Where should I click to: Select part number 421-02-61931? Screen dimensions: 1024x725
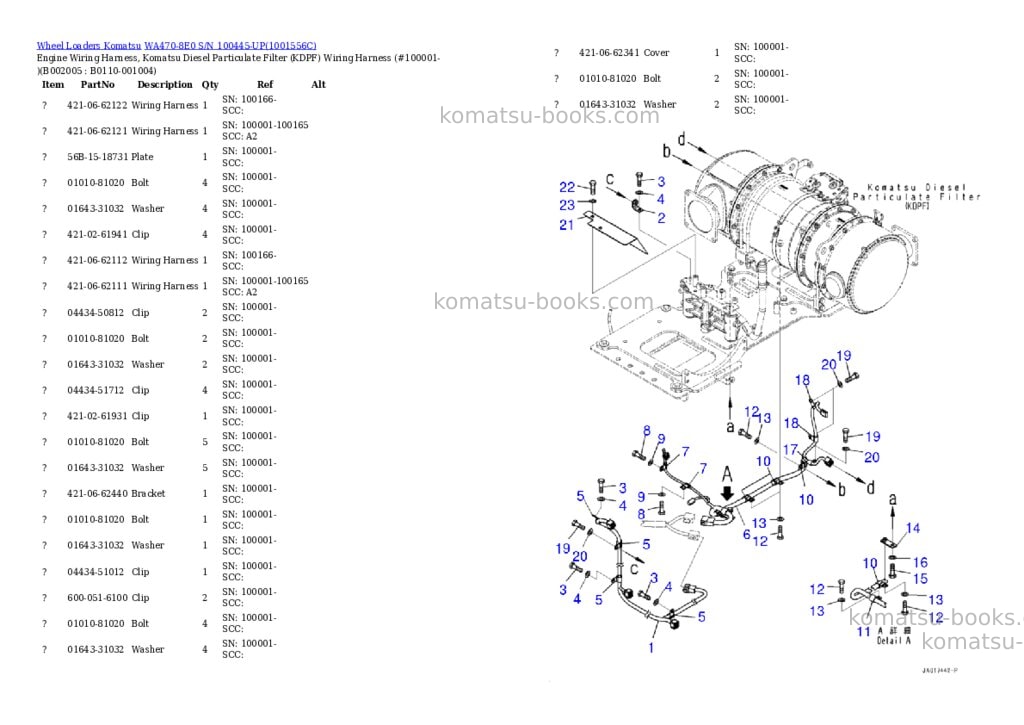tap(97, 415)
